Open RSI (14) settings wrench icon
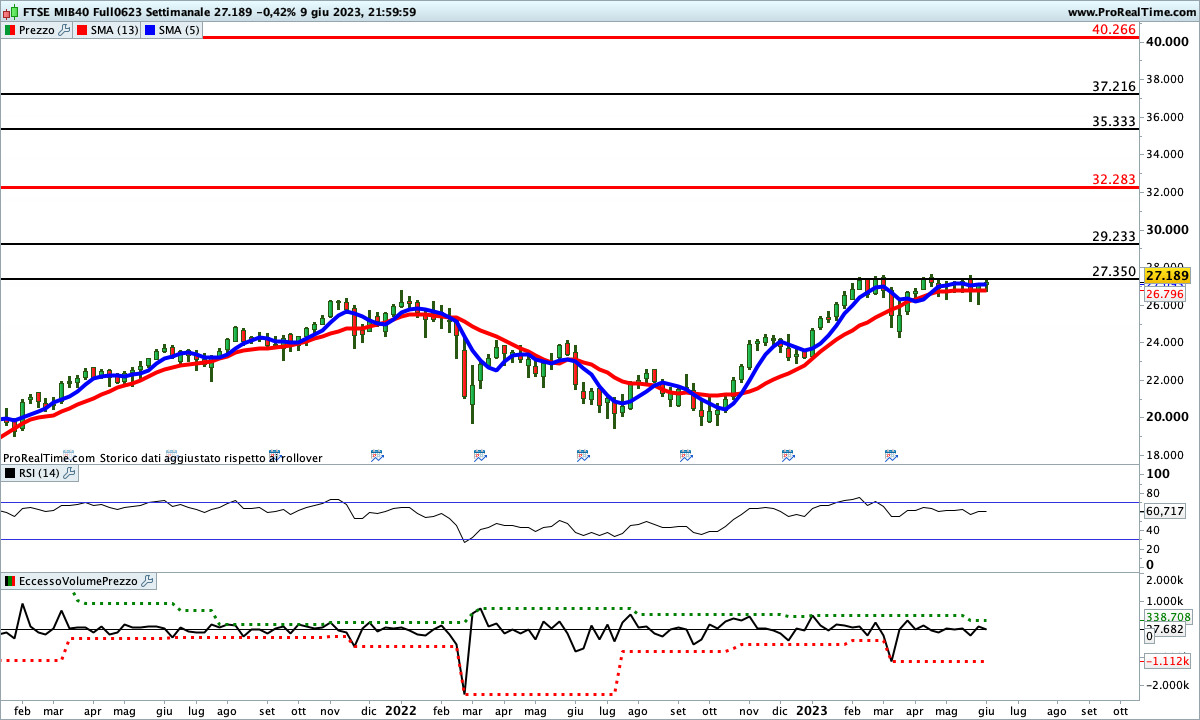Screen dimensions: 1200x720 69,473
